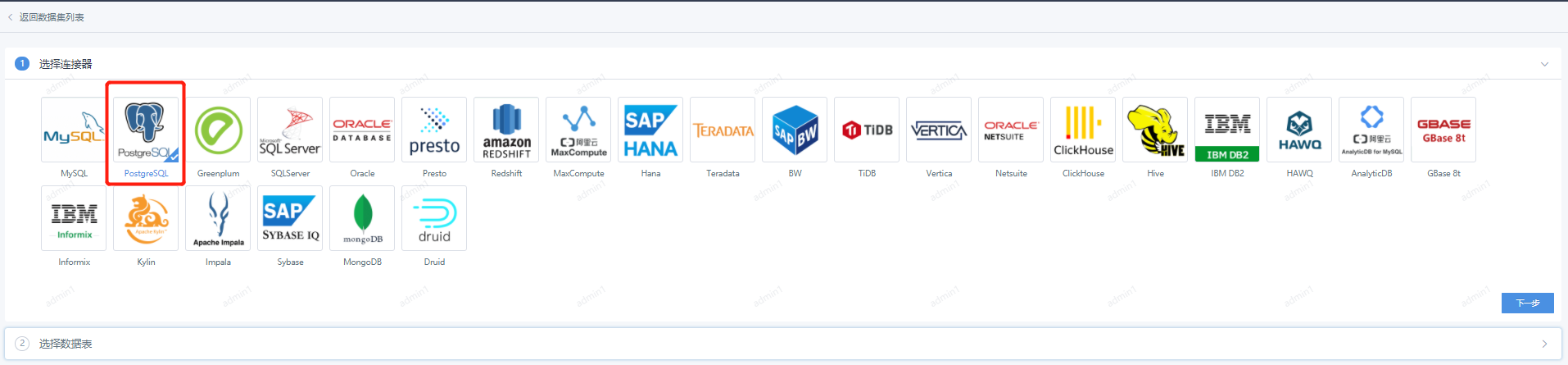This screenshot has width=1568, height=365.
Task: Select the Druid connector icon
Action: click(x=434, y=218)
